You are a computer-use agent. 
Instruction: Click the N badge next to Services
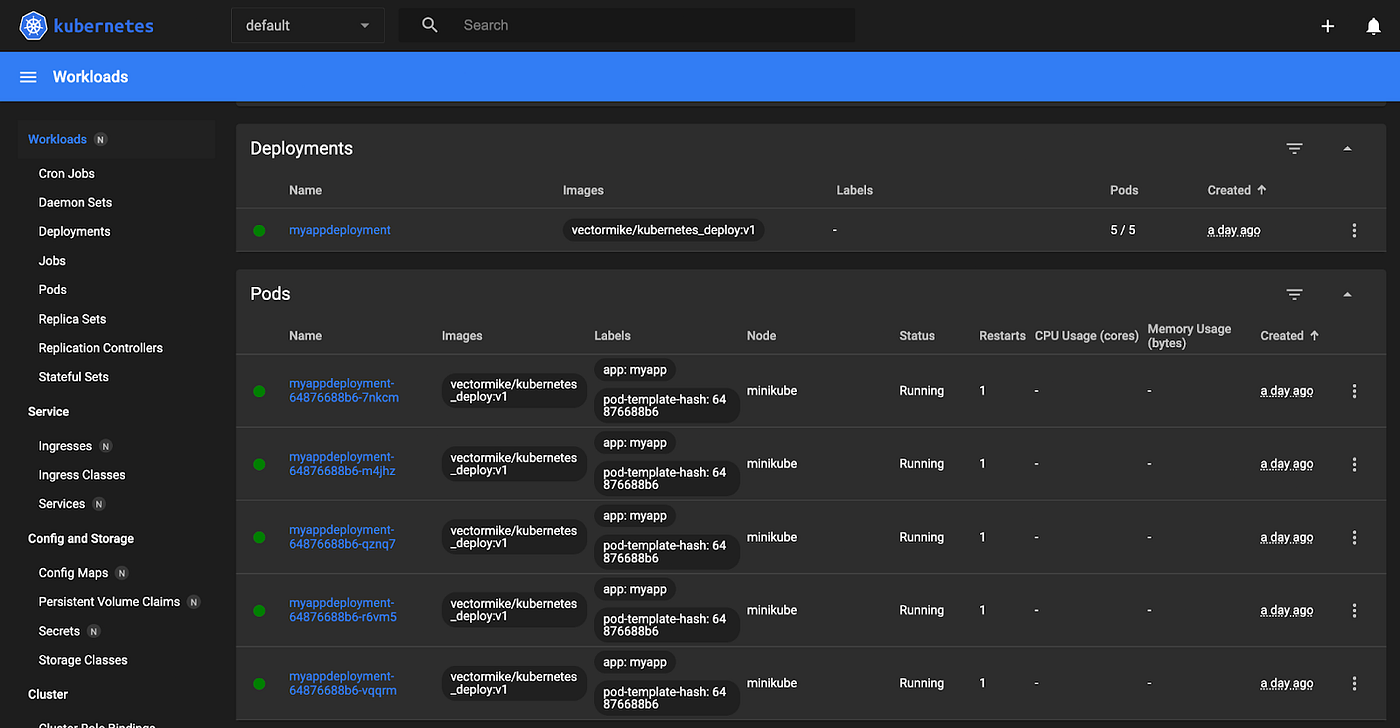[x=99, y=504]
